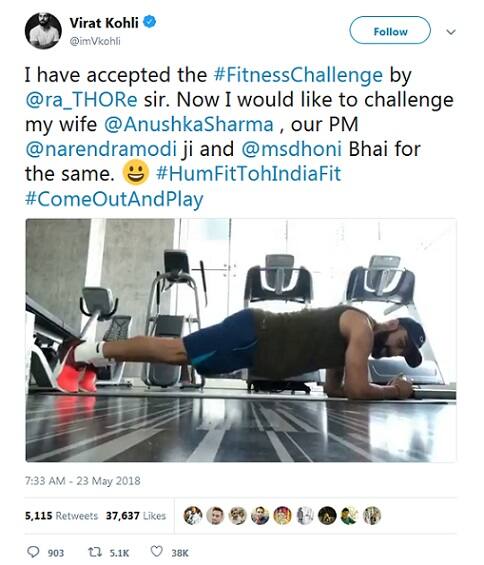This screenshot has height=565, width=484.
Task: Open first liker avatar in the row
Action: pos(193,515)
